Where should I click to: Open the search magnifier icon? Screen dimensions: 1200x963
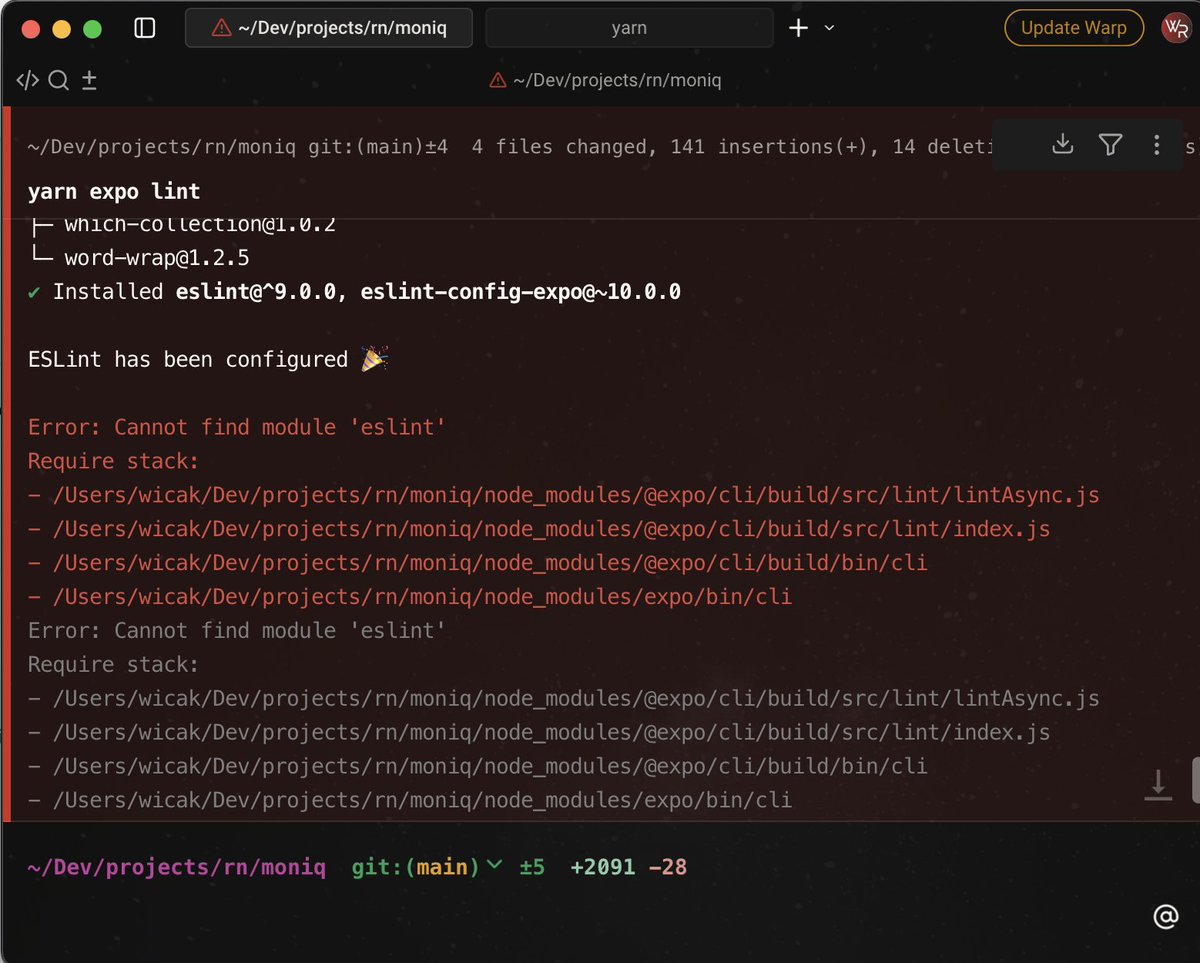click(x=59, y=81)
